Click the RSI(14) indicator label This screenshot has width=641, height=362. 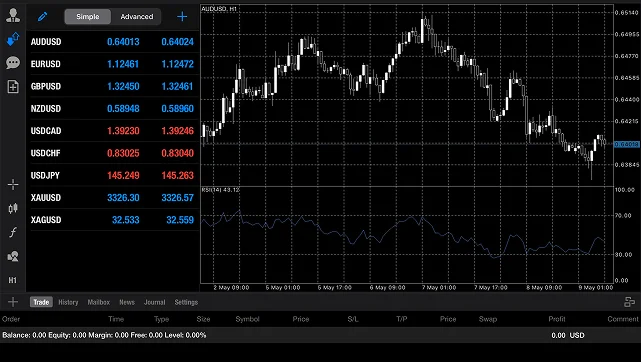point(220,190)
